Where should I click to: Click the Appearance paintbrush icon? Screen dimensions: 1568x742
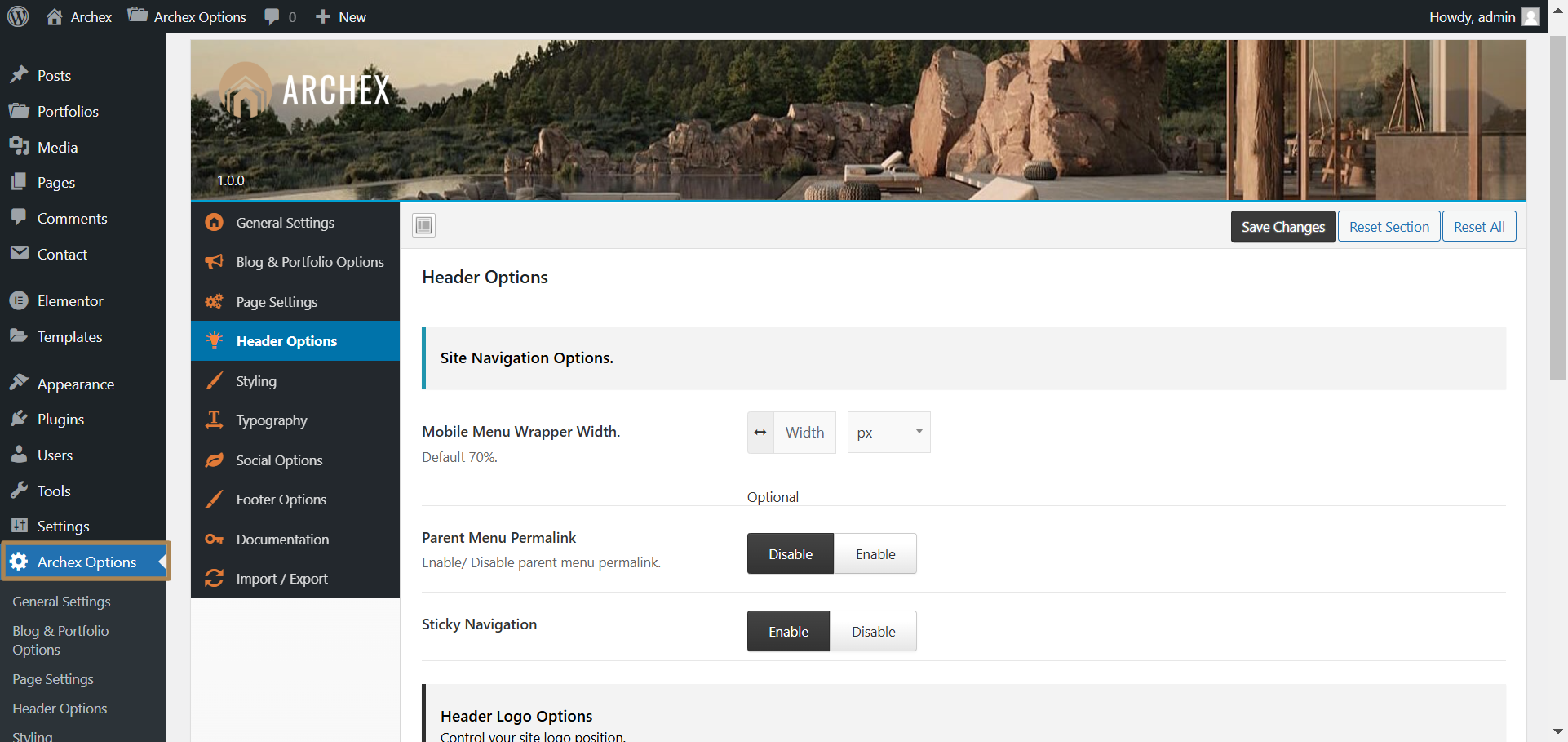pyautogui.click(x=19, y=384)
